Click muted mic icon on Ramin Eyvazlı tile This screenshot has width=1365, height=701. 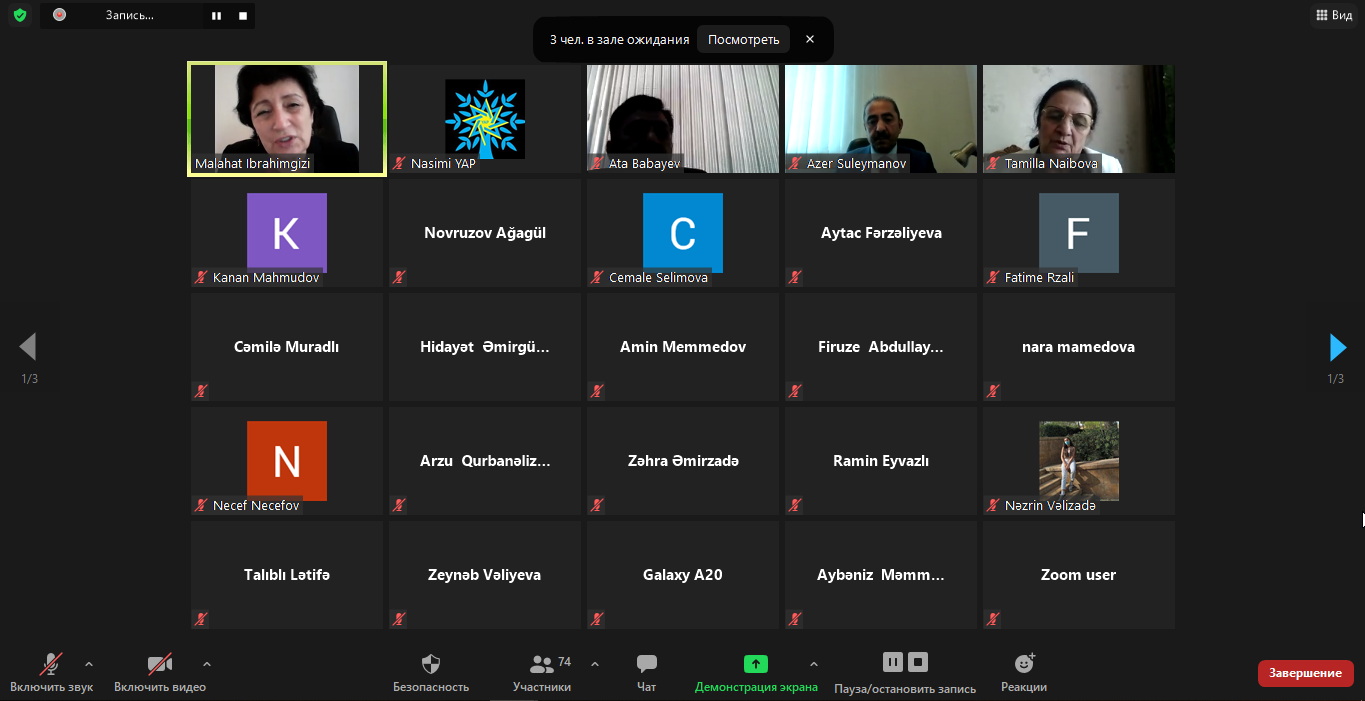point(796,505)
